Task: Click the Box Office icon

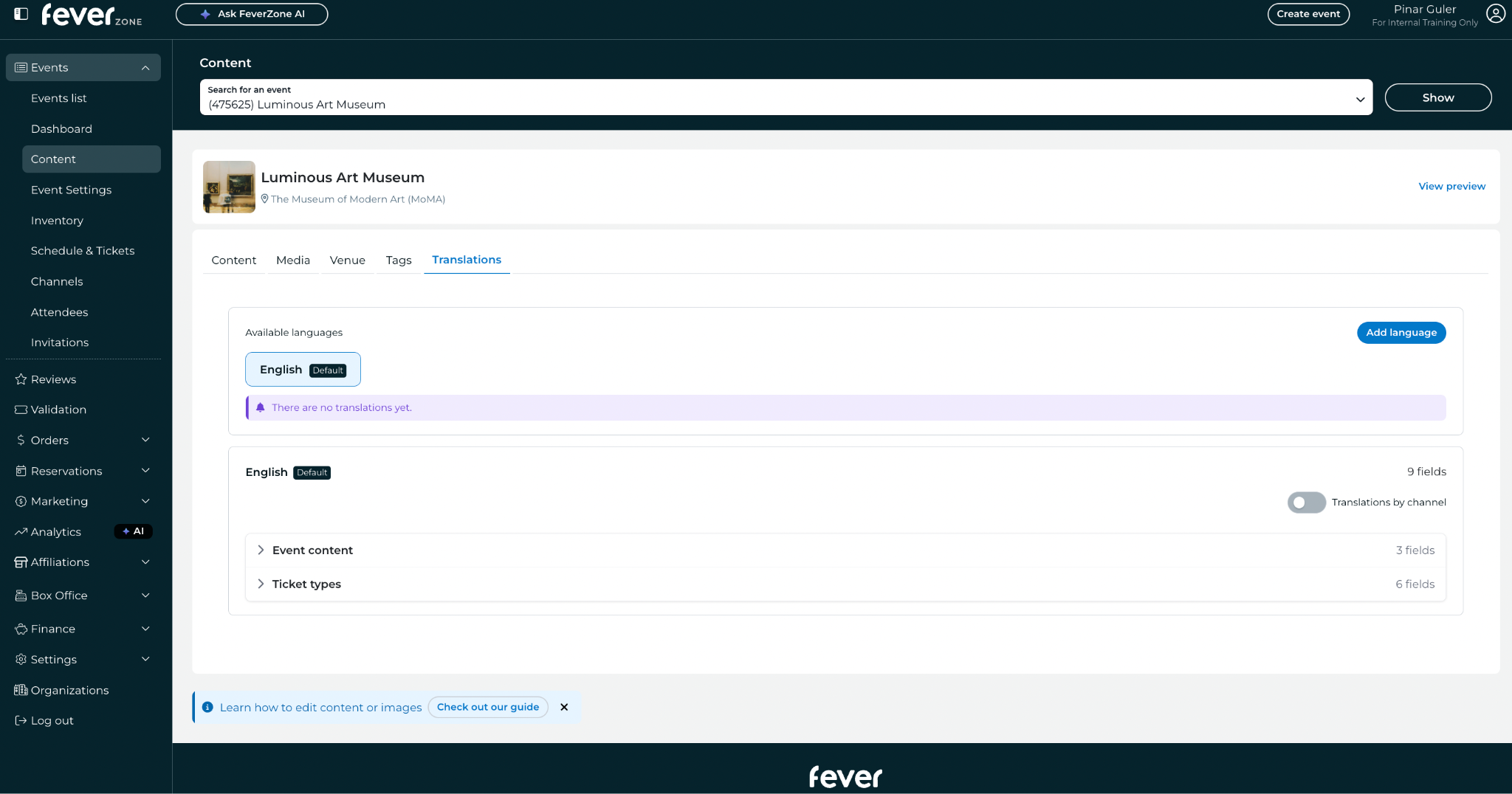Action: [x=21, y=595]
